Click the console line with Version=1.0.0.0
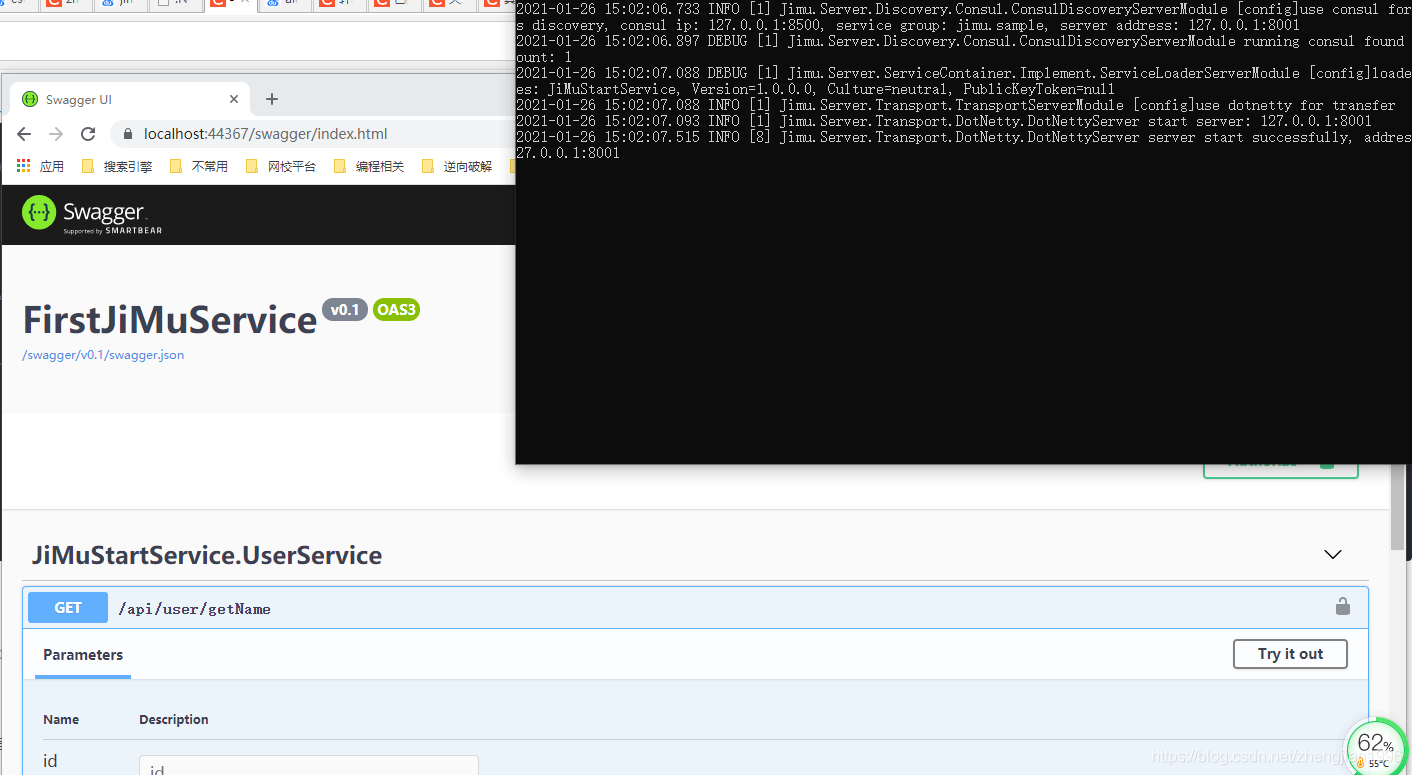 tap(815, 89)
